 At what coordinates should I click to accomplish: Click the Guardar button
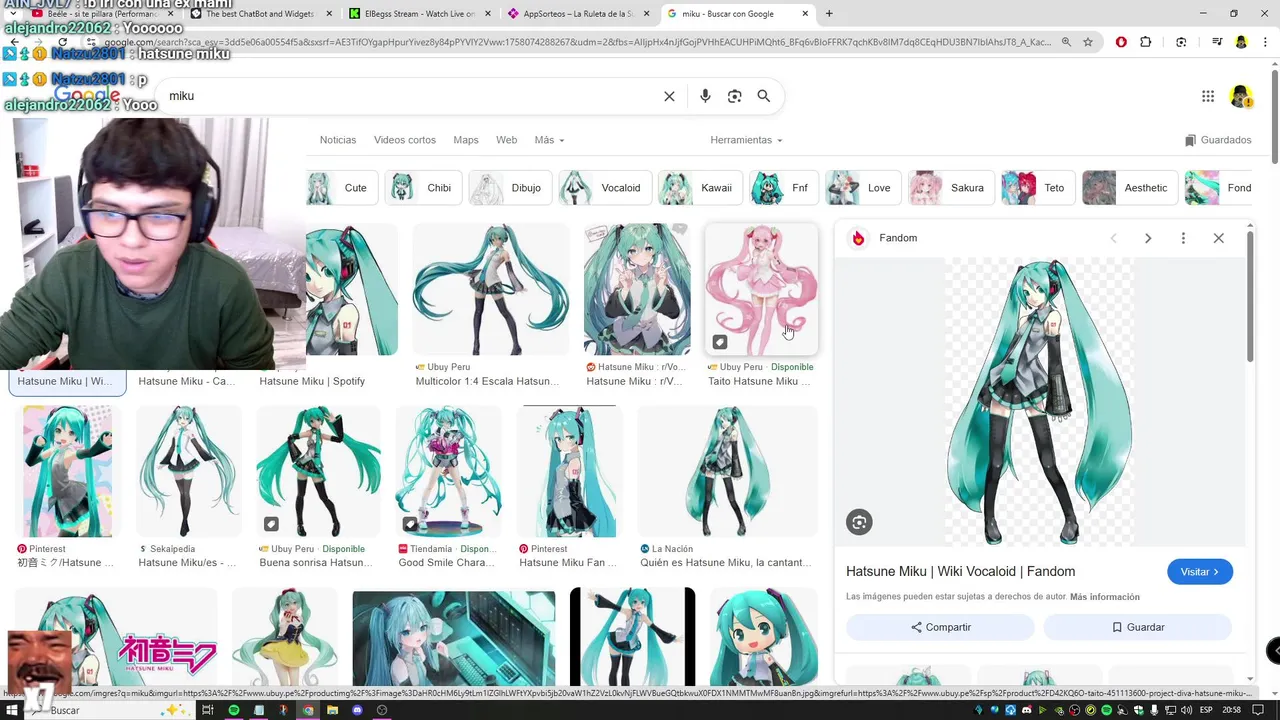pos(1138,627)
